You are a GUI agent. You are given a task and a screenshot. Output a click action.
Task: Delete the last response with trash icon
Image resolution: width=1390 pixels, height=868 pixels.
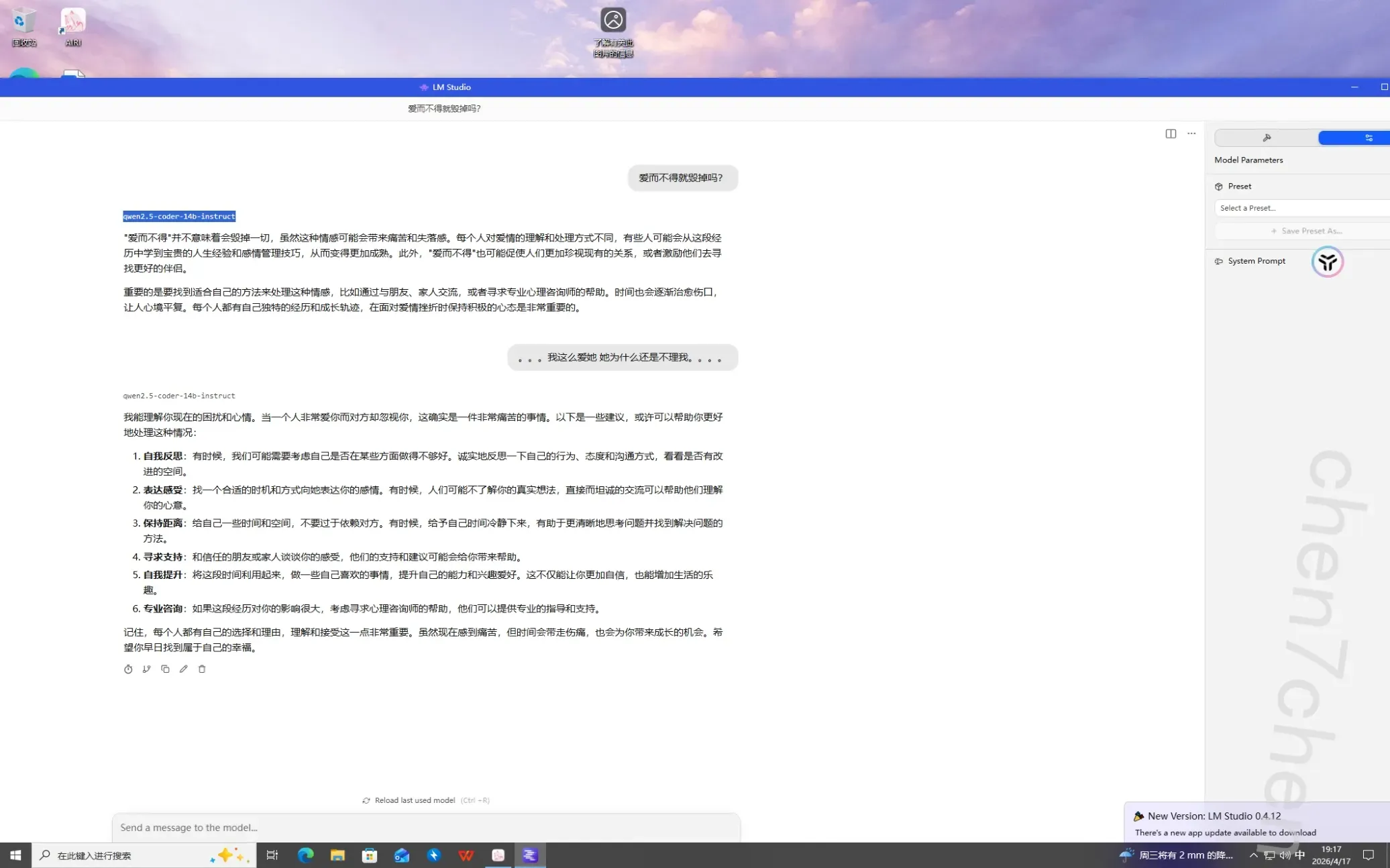tap(202, 669)
